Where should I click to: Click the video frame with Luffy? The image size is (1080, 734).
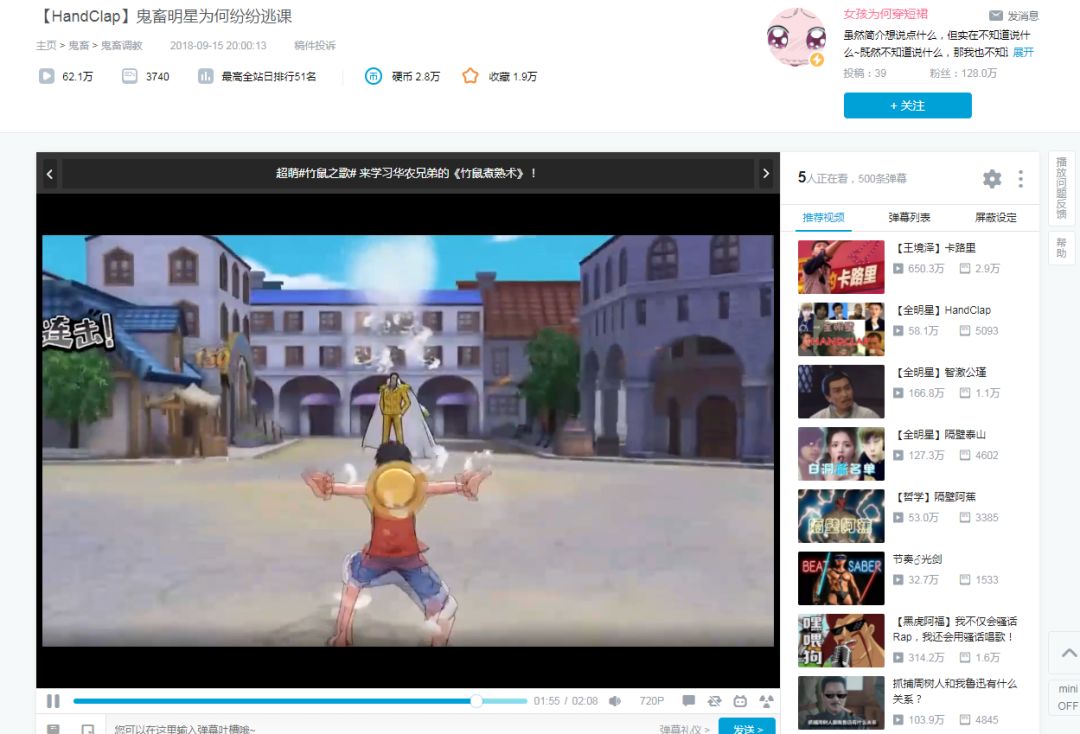(408, 441)
